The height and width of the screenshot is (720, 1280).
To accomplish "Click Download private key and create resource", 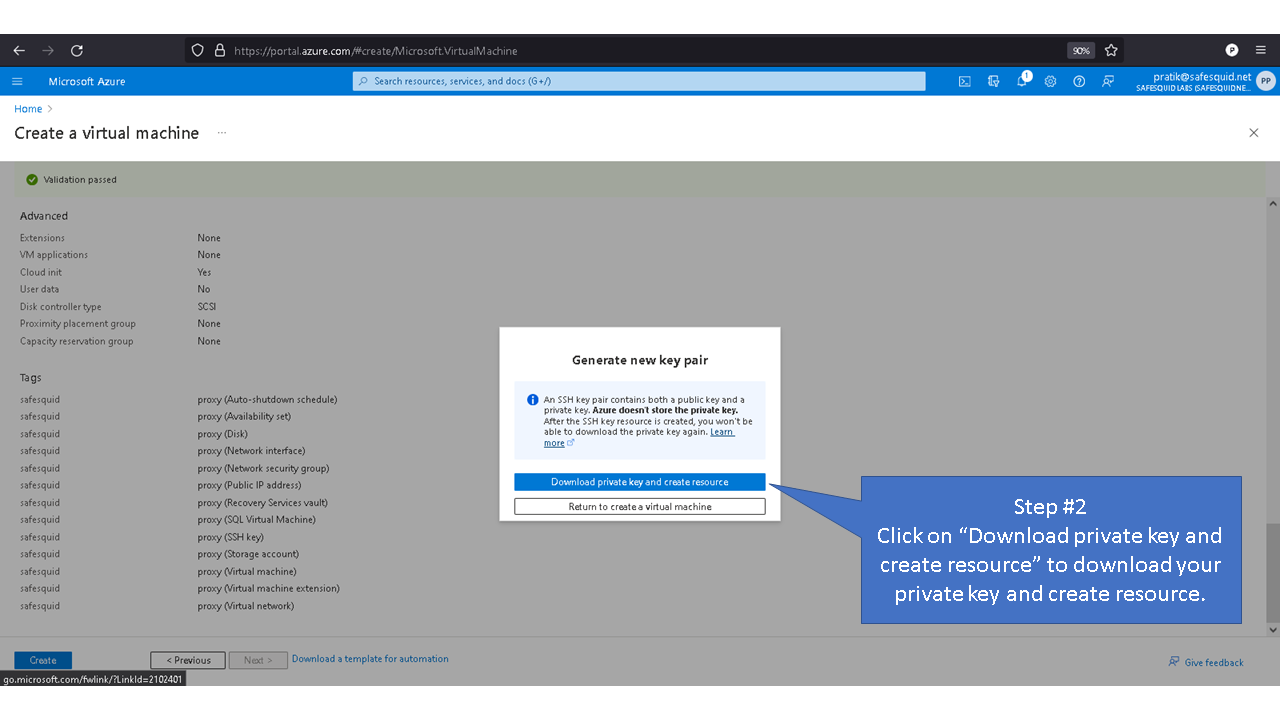I will point(639,482).
